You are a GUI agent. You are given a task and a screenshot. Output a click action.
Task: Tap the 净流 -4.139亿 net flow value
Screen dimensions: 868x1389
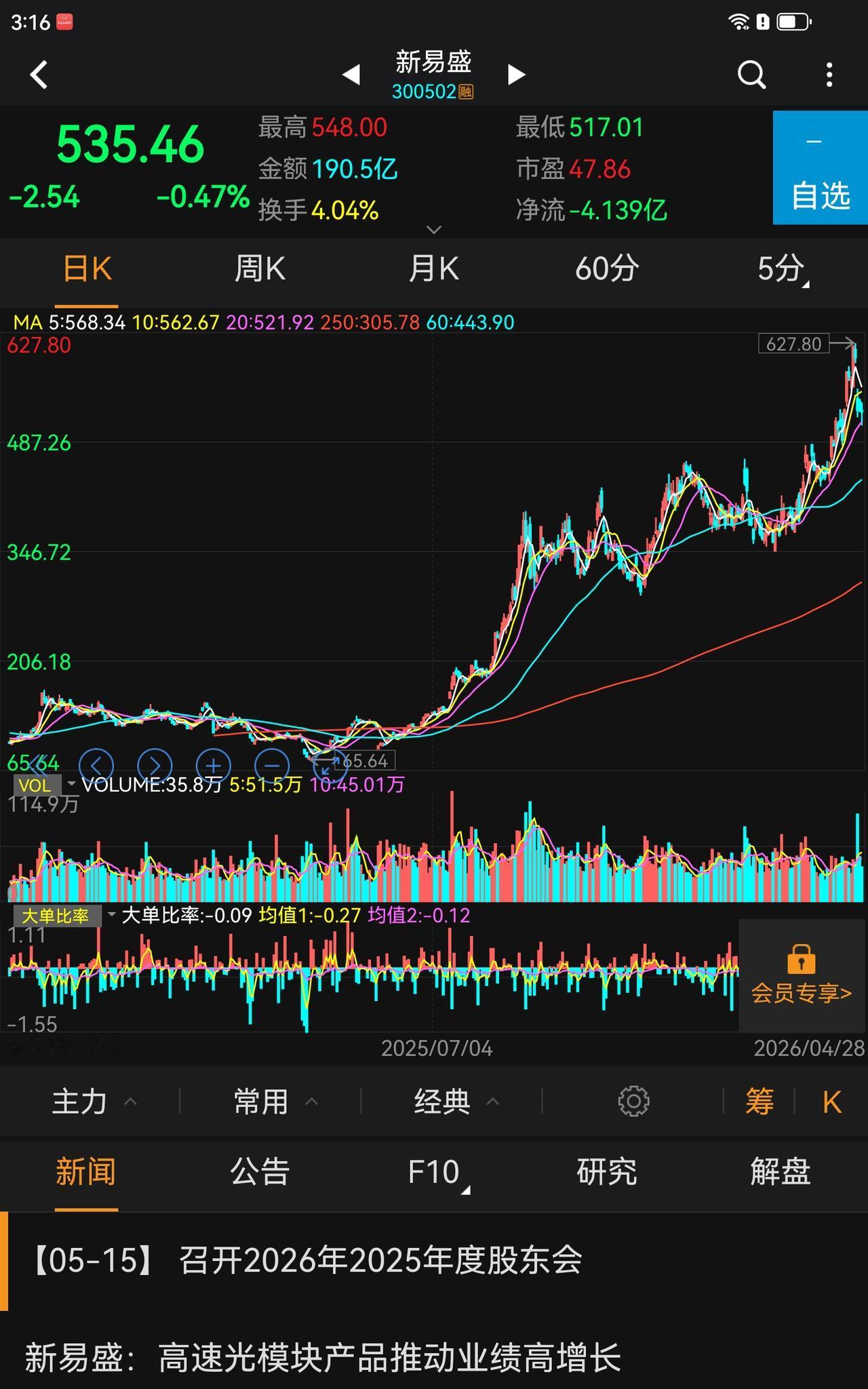click(x=591, y=210)
